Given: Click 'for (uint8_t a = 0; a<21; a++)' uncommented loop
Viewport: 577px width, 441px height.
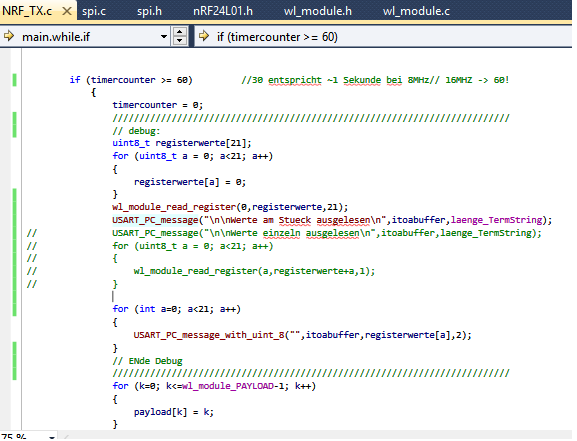Looking at the screenshot, I should [192, 156].
